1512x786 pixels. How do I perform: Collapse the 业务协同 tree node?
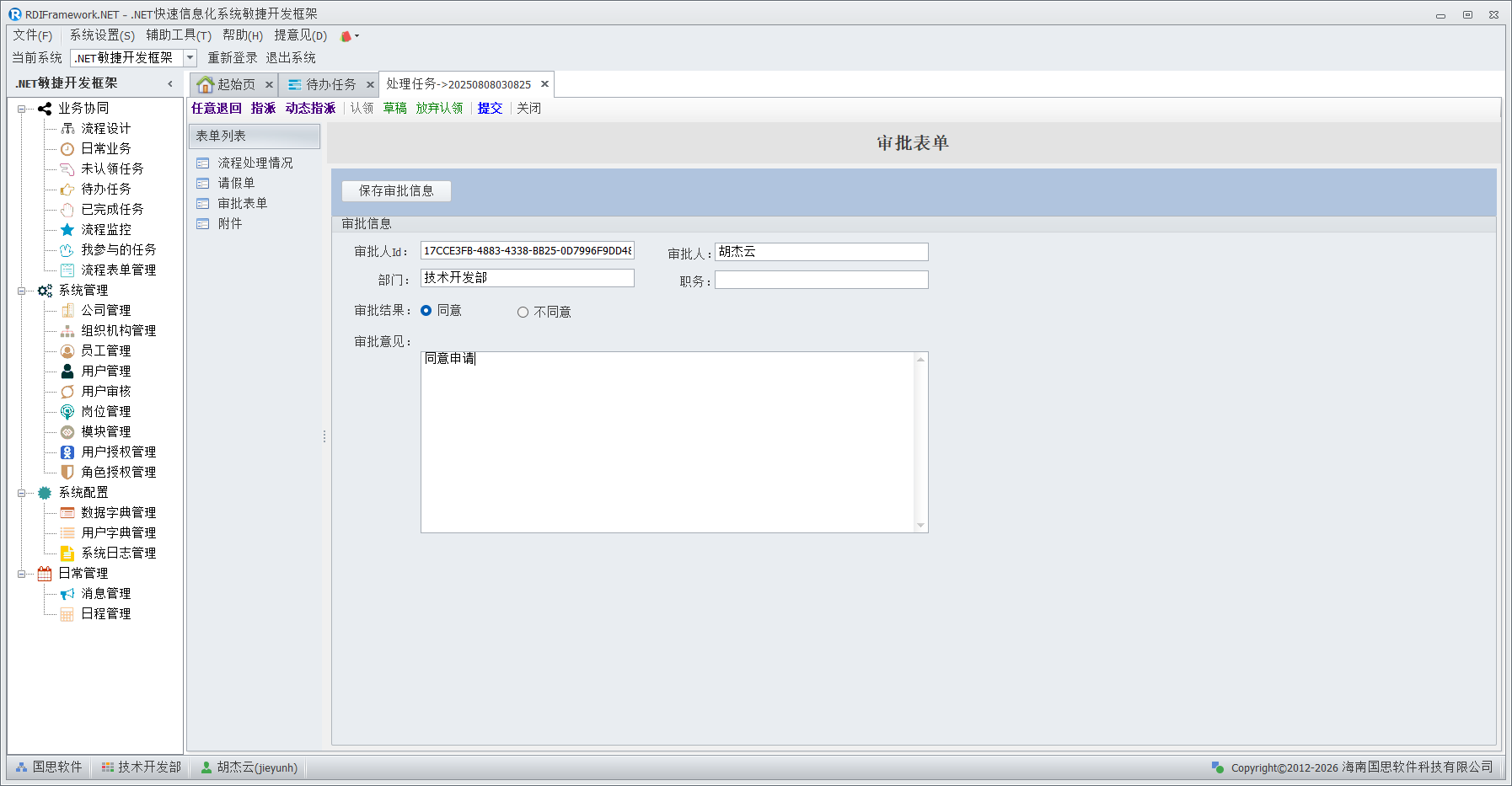click(21, 109)
